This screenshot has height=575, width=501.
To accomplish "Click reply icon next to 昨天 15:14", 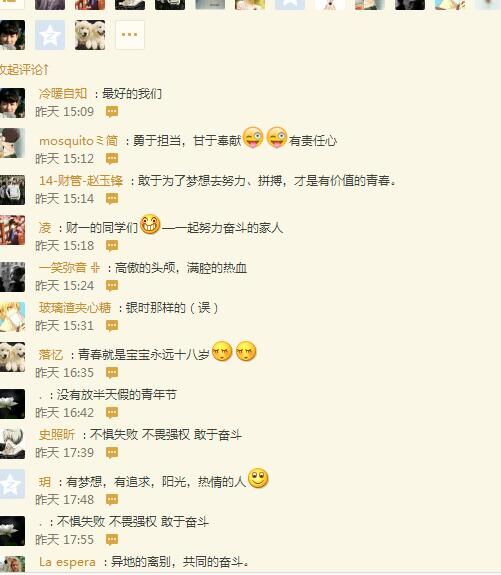I will tap(112, 198).
